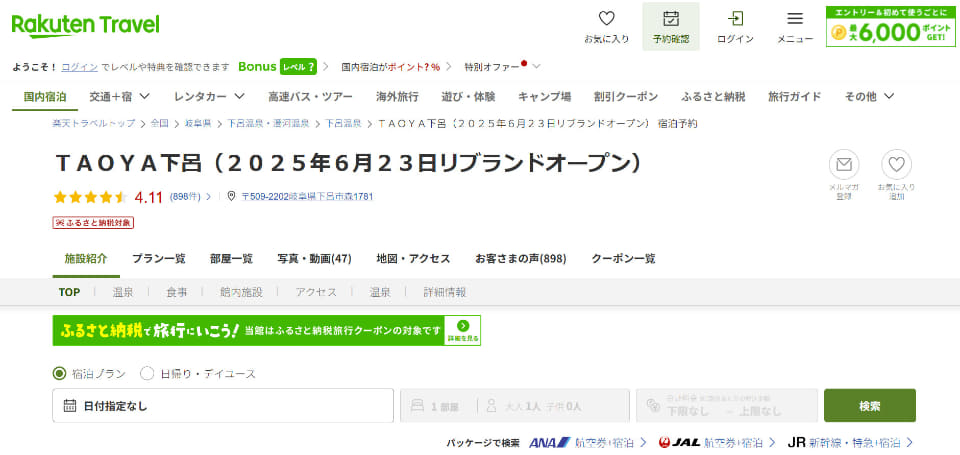960x455 pixels.
Task: Select the 館内施設 sub-tab
Action: coord(241,293)
